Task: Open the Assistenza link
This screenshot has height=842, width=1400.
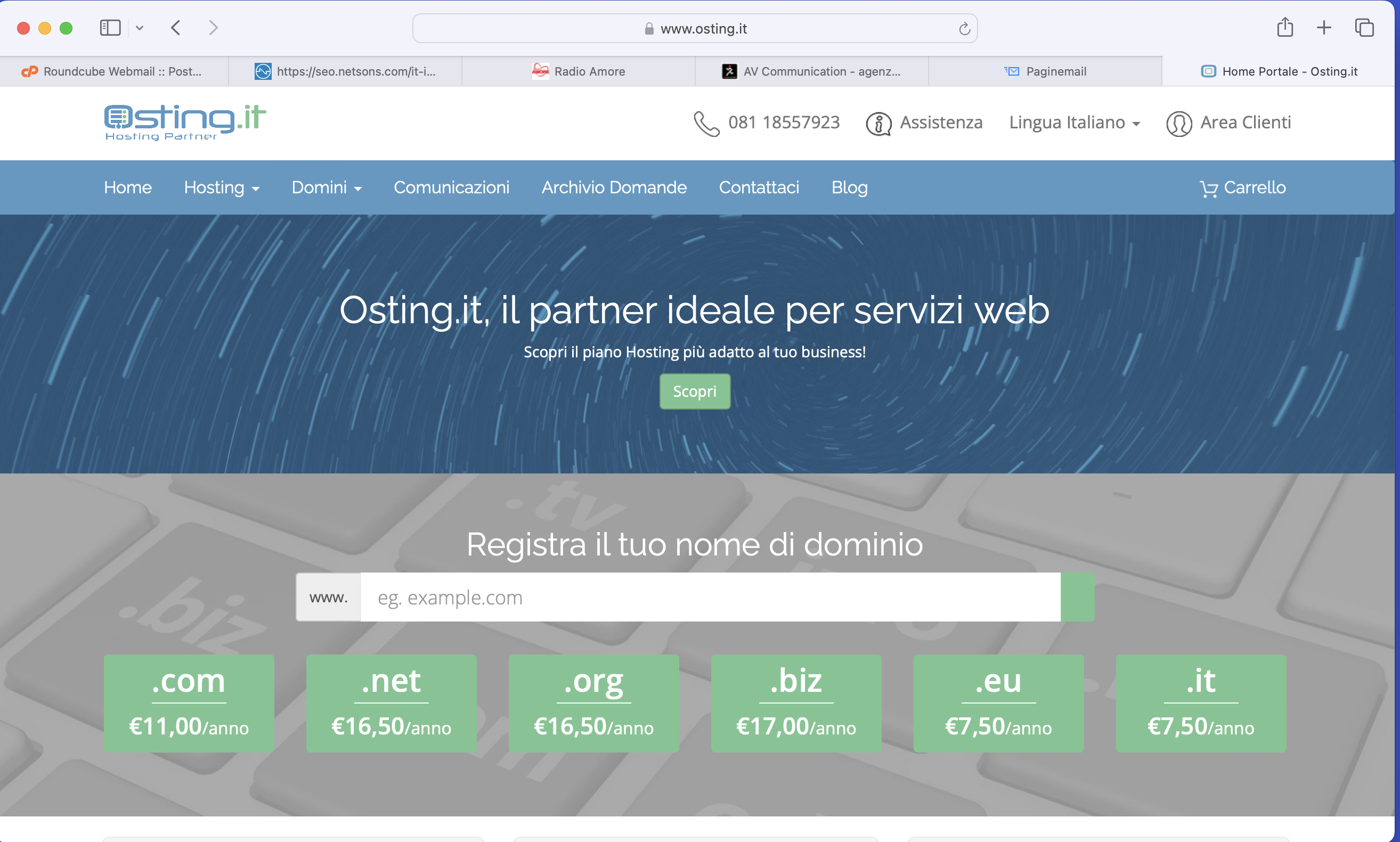Action: point(941,122)
